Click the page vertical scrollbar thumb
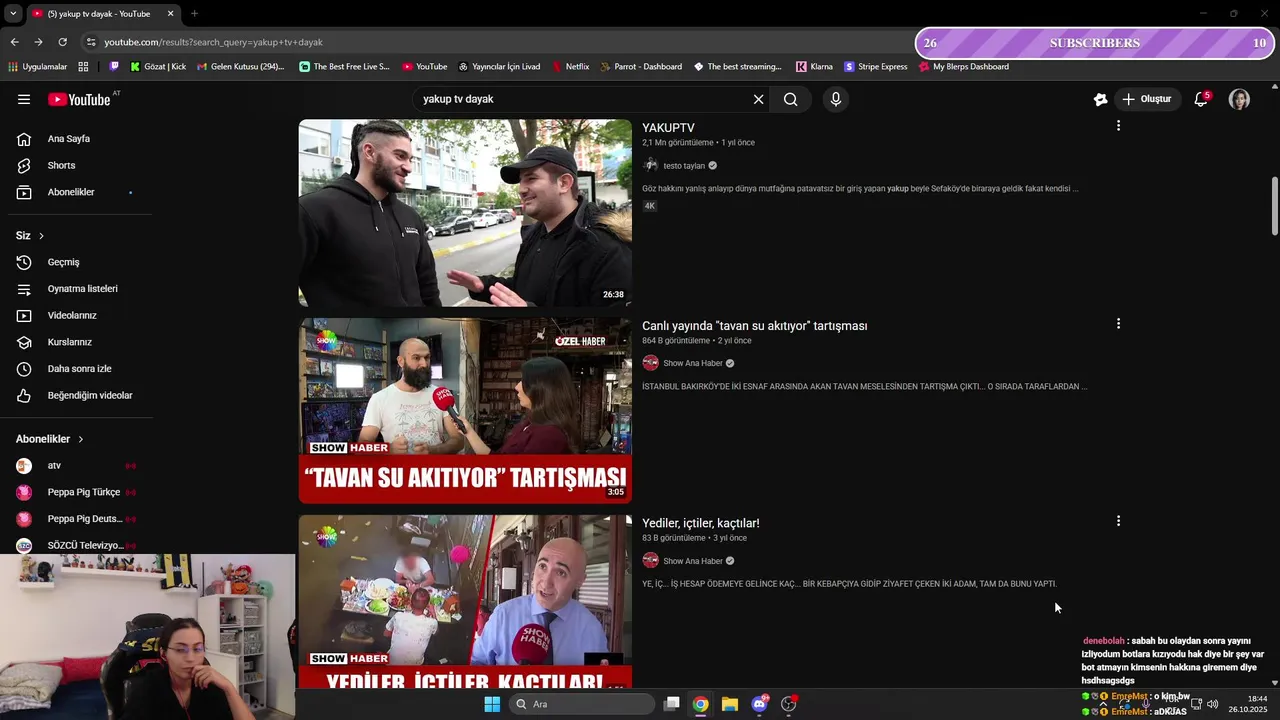The width and height of the screenshot is (1280, 720). pyautogui.click(x=1274, y=206)
